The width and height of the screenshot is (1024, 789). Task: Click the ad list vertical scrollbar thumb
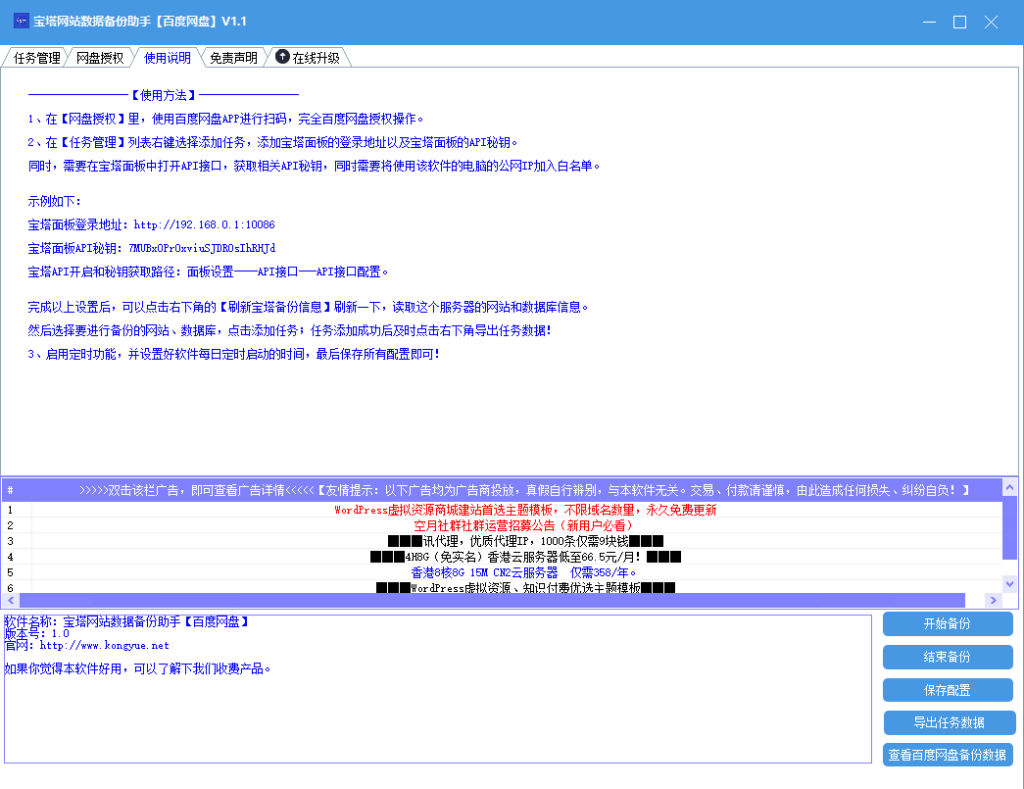click(1010, 528)
